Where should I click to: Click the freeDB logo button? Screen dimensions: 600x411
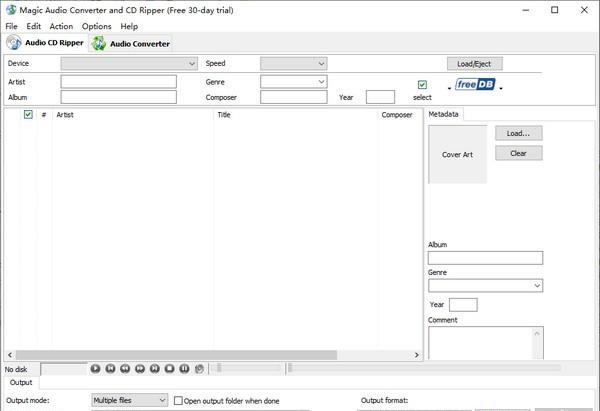[x=475, y=84]
